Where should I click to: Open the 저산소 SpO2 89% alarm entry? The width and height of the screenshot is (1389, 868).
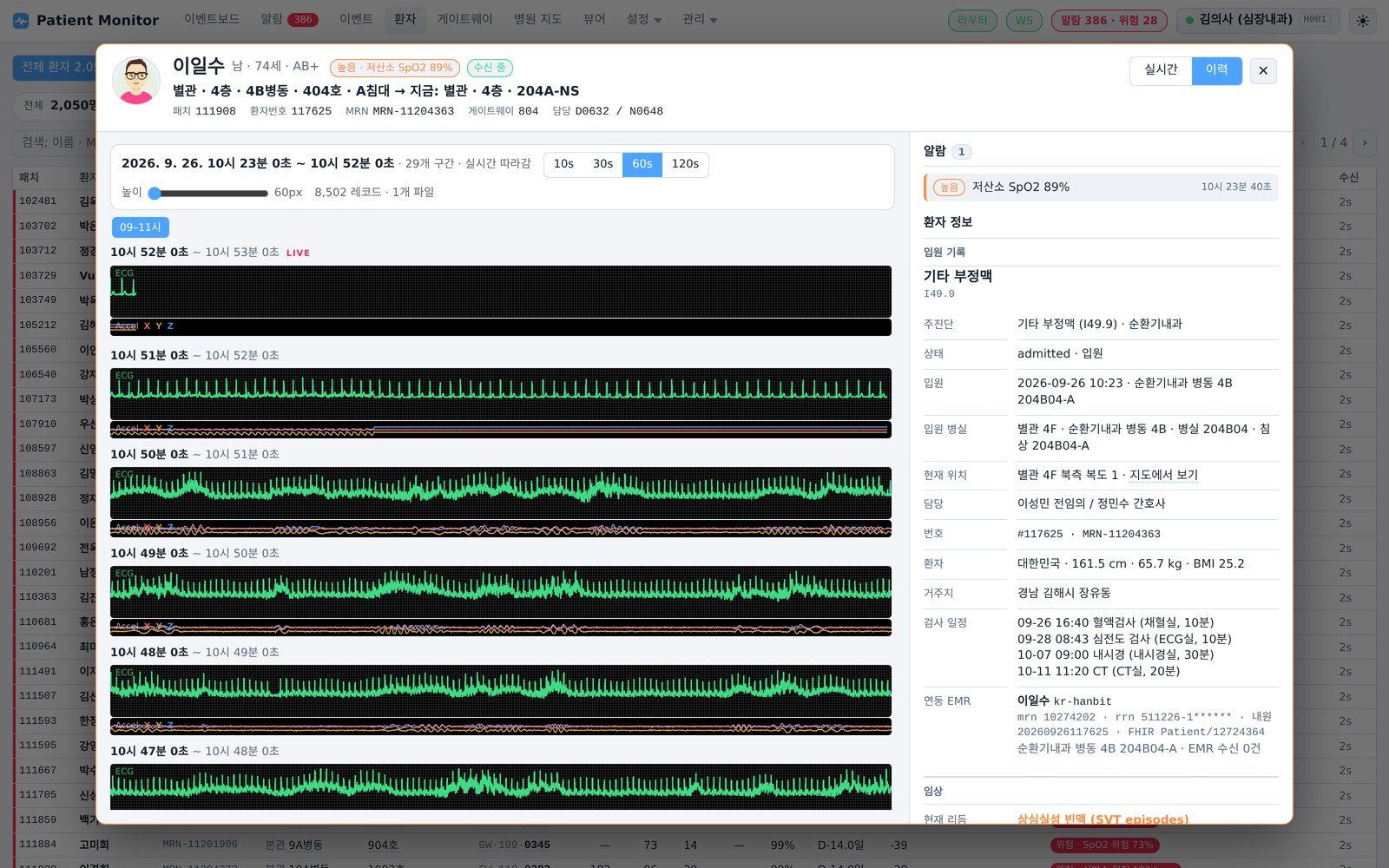1101,187
